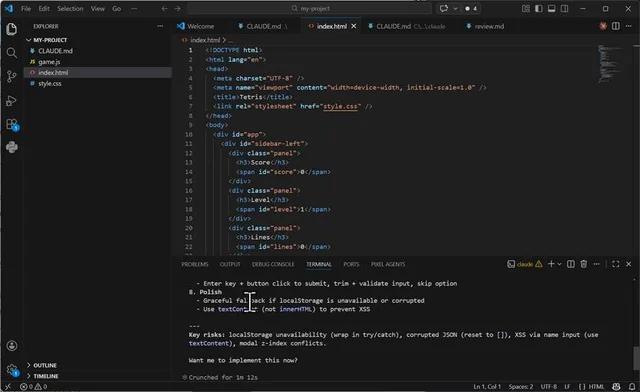The width and height of the screenshot is (640, 392).
Task: Toggle the secondary sidebar visibility
Action: pos(564,9)
